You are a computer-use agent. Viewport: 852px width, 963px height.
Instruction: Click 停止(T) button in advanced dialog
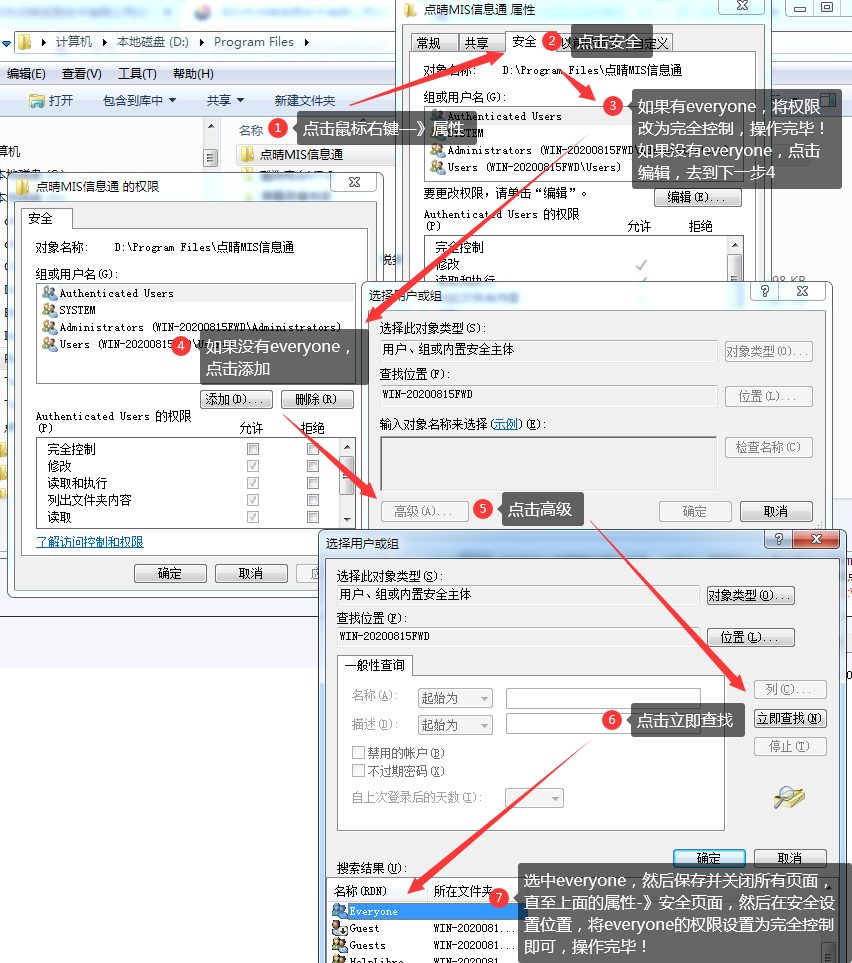click(790, 746)
